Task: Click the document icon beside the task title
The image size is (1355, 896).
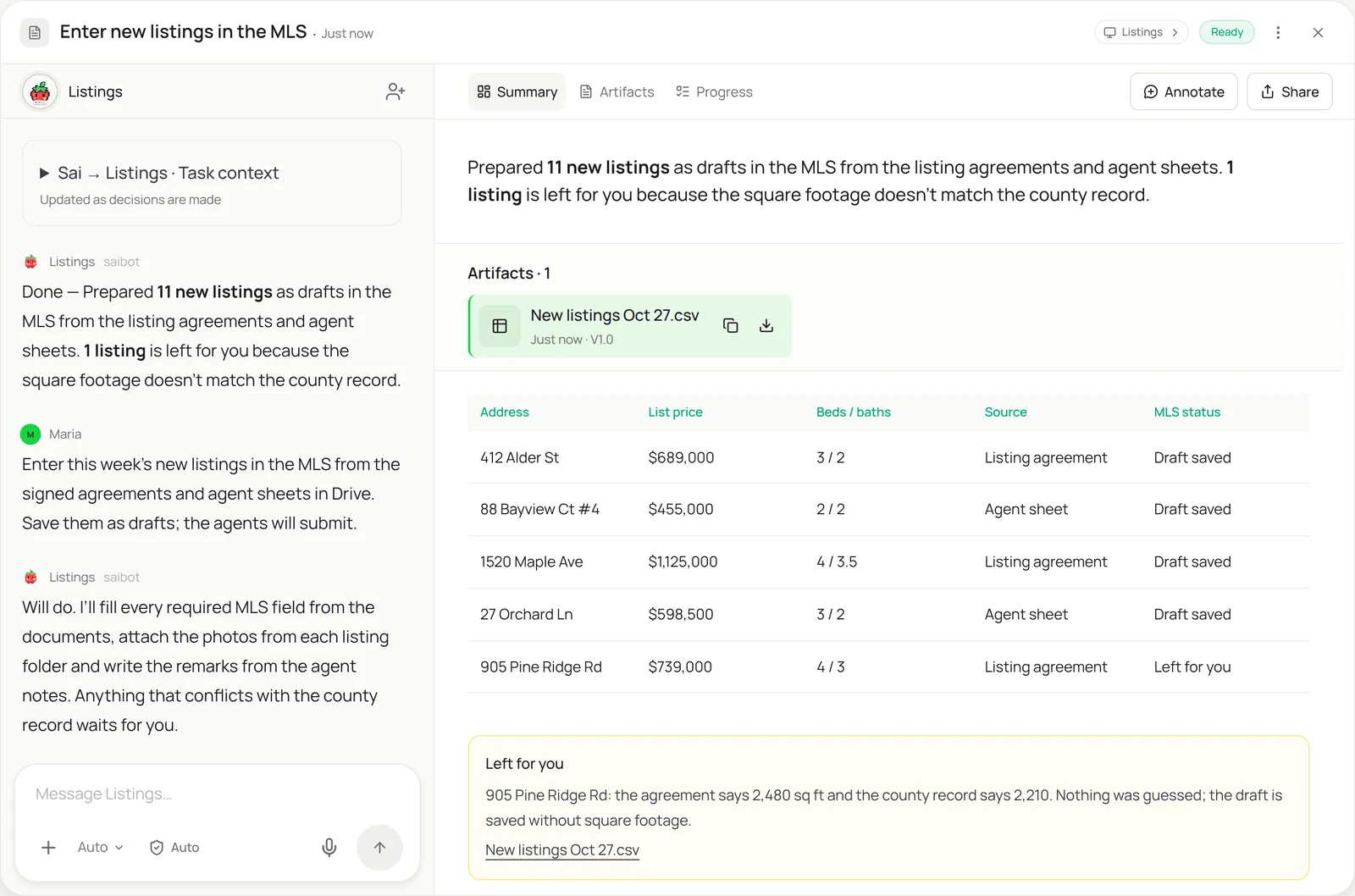Action: point(35,32)
